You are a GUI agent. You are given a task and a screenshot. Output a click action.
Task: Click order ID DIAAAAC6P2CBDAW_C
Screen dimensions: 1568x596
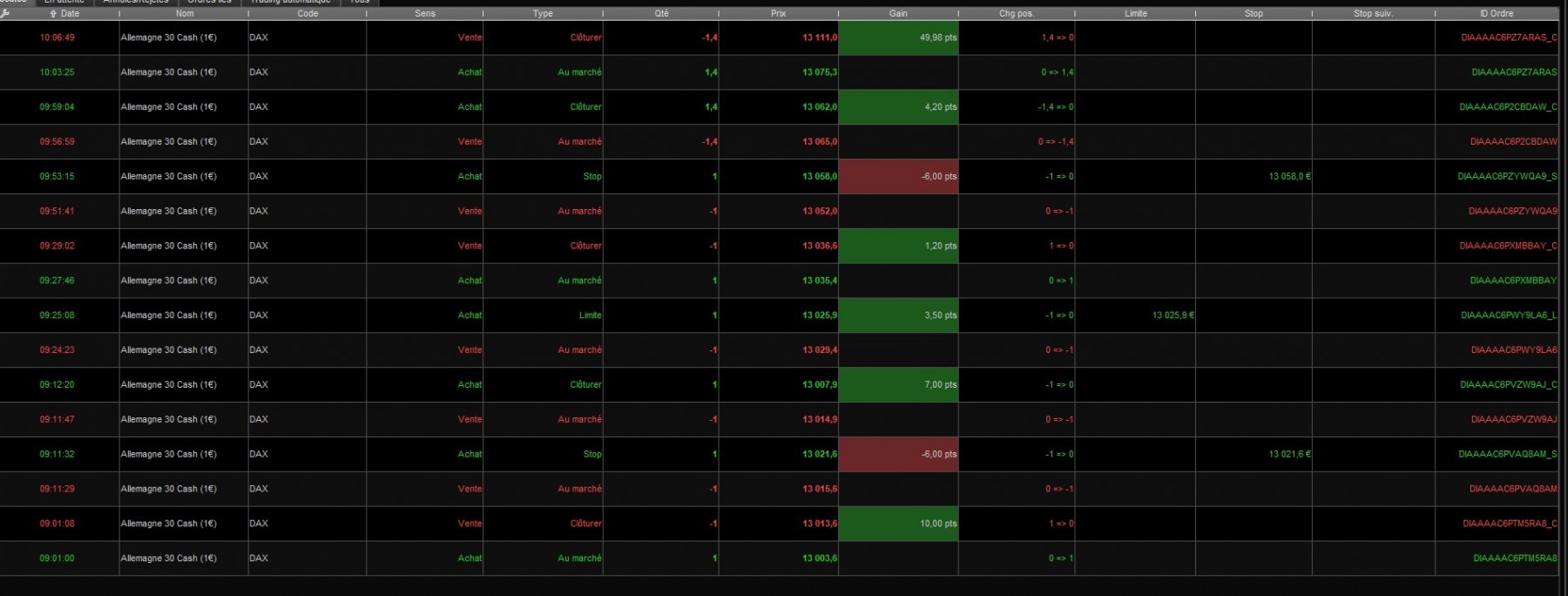(x=1508, y=107)
